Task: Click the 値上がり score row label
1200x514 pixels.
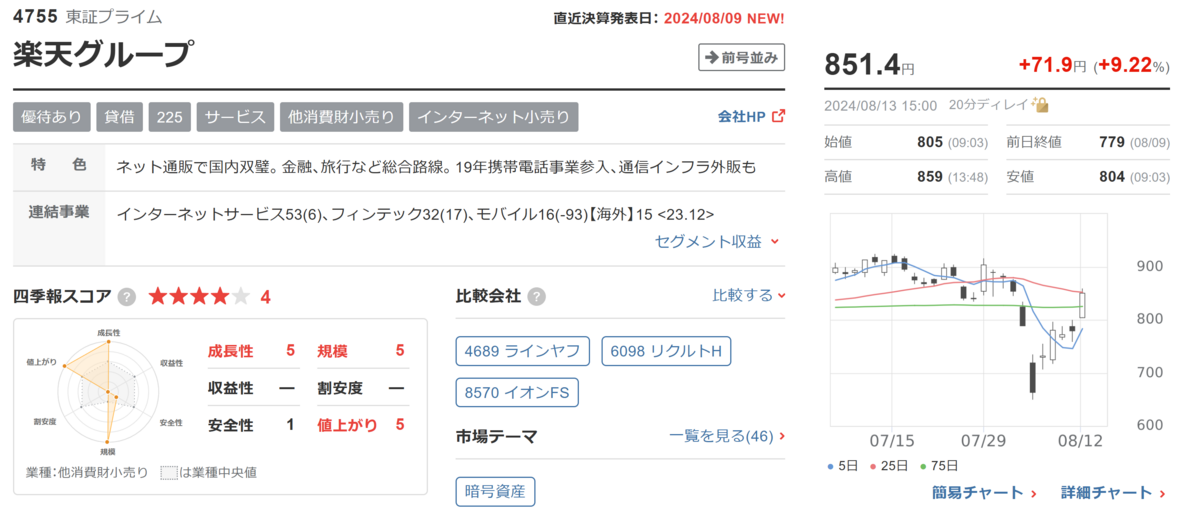Action: [x=348, y=425]
